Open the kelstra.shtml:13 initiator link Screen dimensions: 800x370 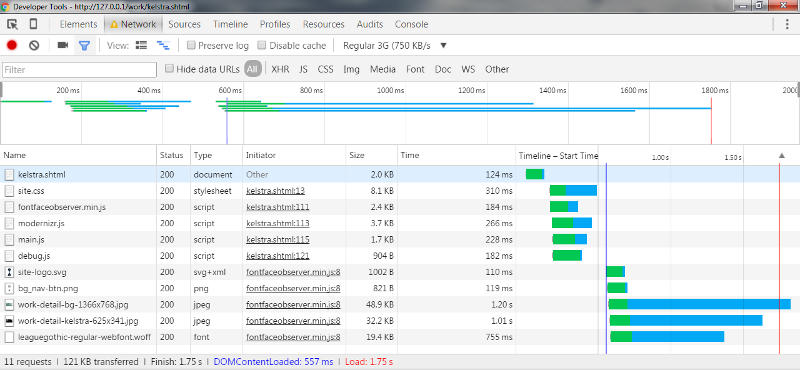click(276, 191)
